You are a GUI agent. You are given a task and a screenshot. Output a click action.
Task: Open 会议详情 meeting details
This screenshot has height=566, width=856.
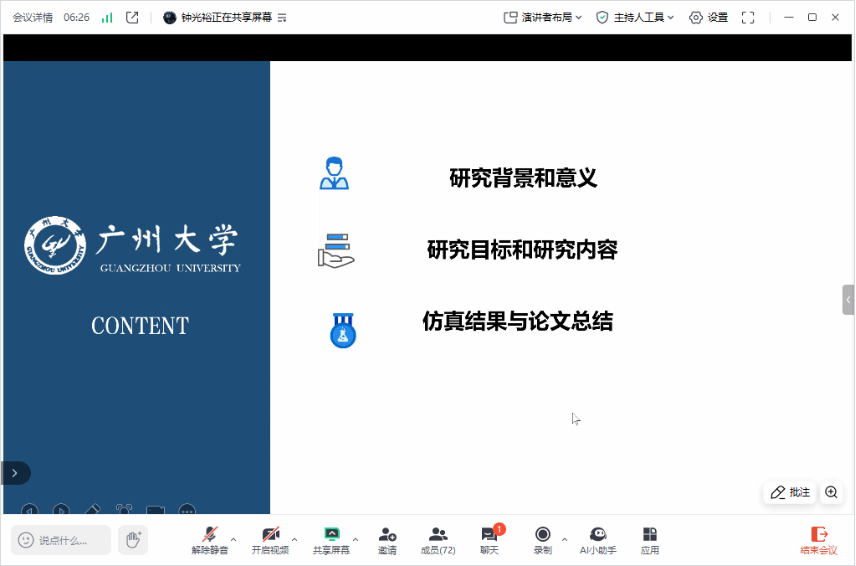[x=32, y=17]
